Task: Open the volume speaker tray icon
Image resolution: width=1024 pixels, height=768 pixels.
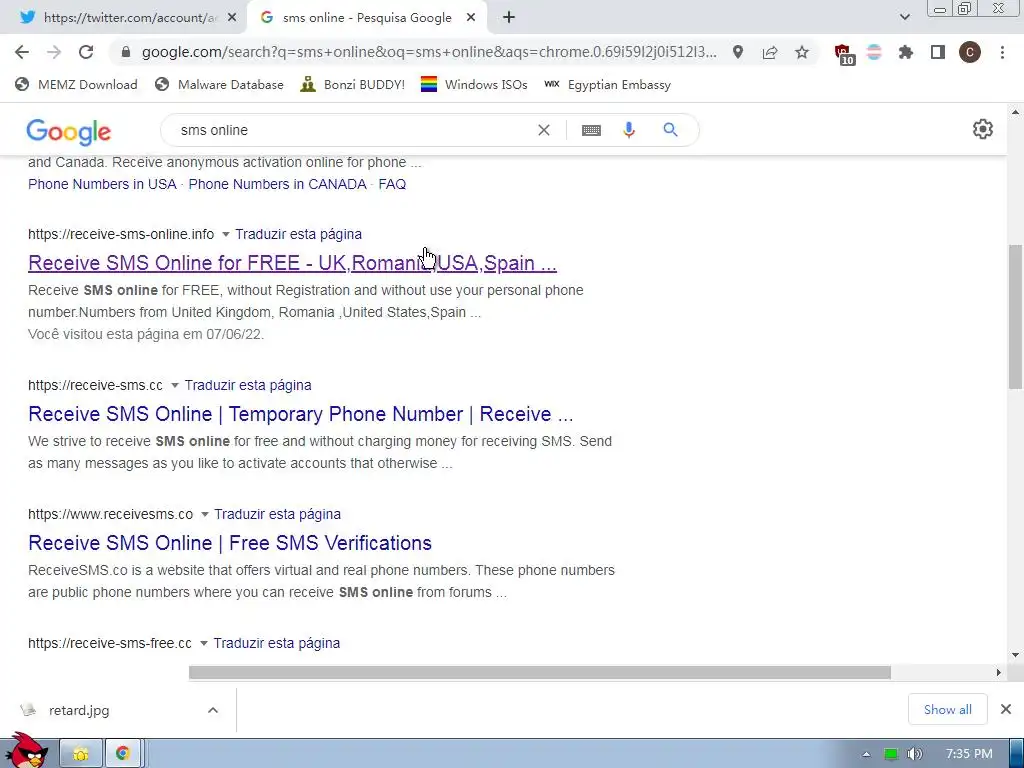Action: pyautogui.click(x=915, y=754)
